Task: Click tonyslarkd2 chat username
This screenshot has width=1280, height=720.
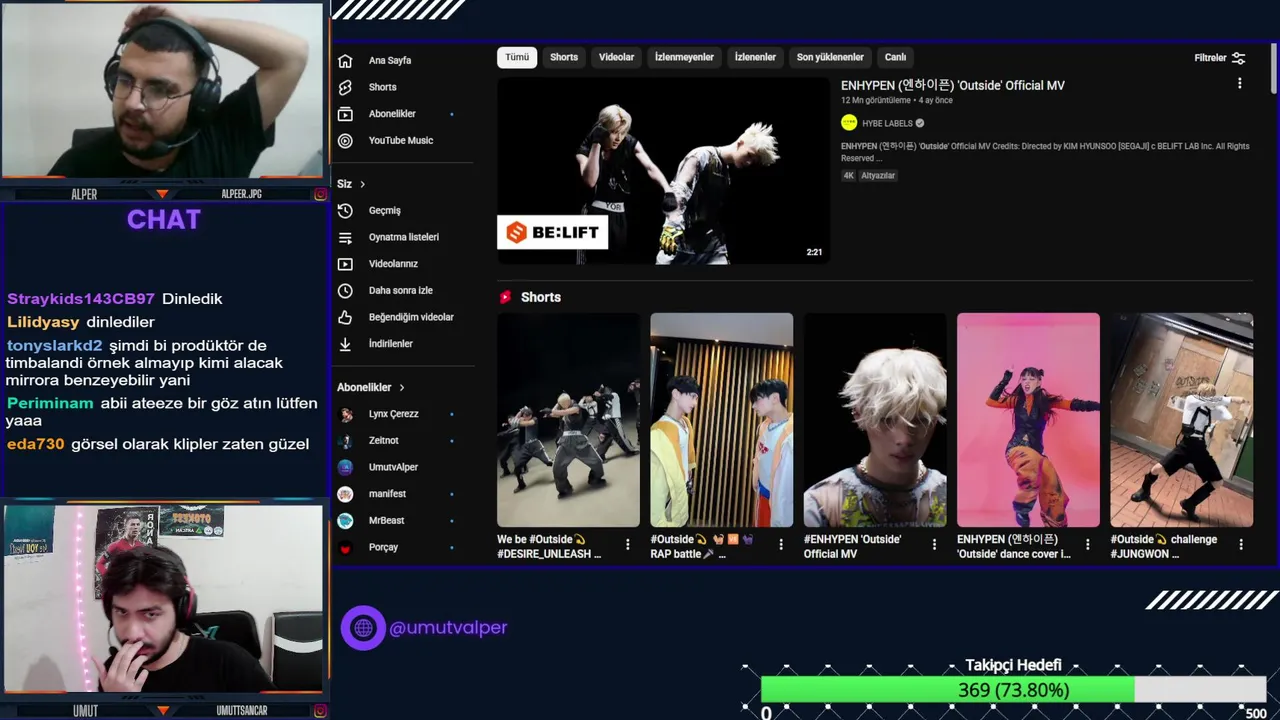Action: point(55,346)
